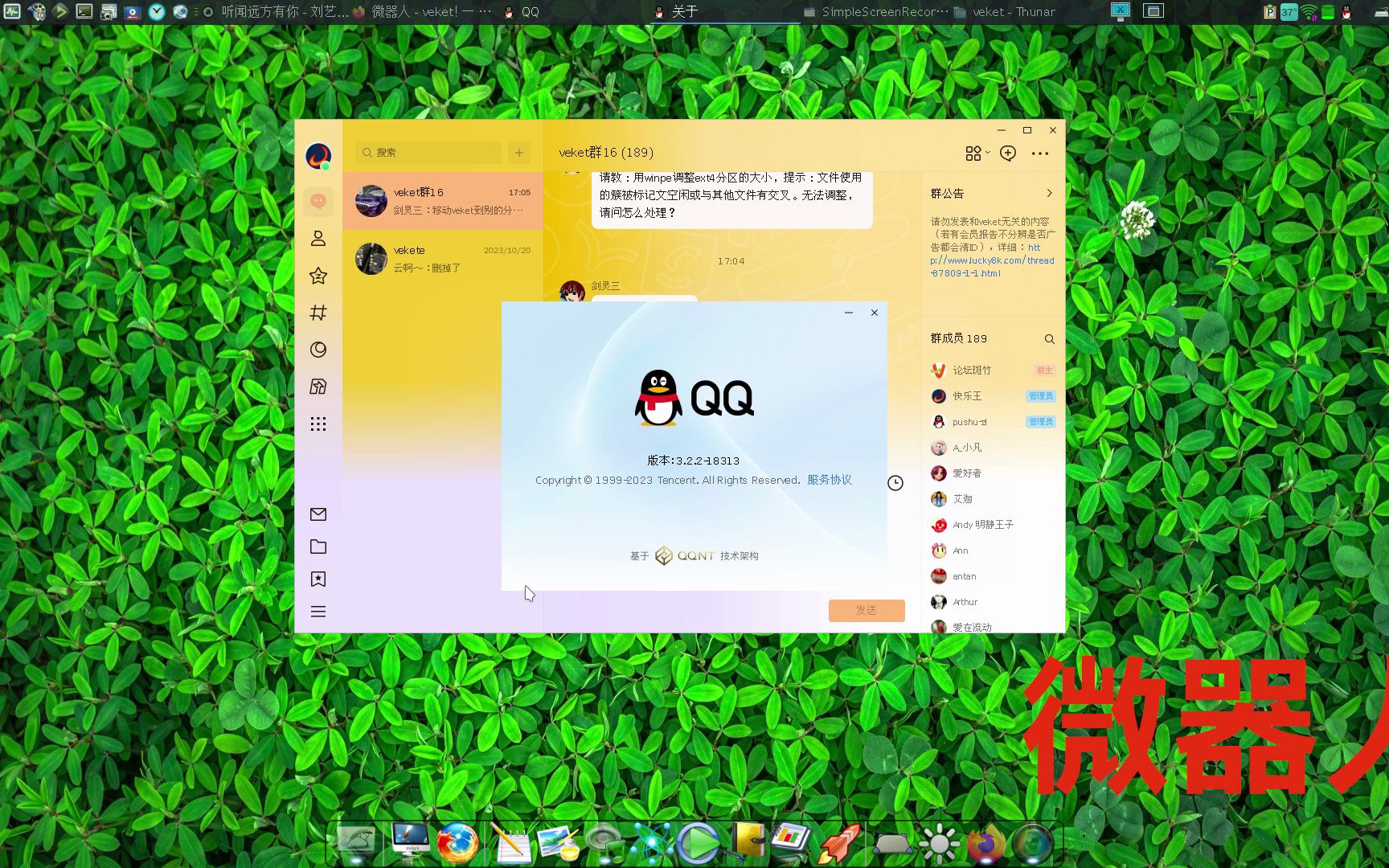Open the favorites bookmark icon in sidebar
1389x868 pixels.
coord(318,579)
